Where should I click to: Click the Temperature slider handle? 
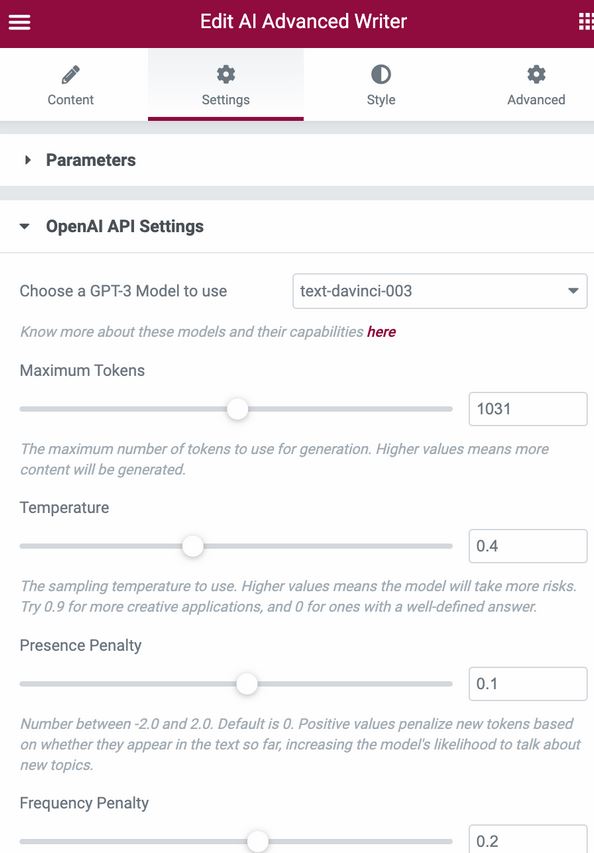193,546
